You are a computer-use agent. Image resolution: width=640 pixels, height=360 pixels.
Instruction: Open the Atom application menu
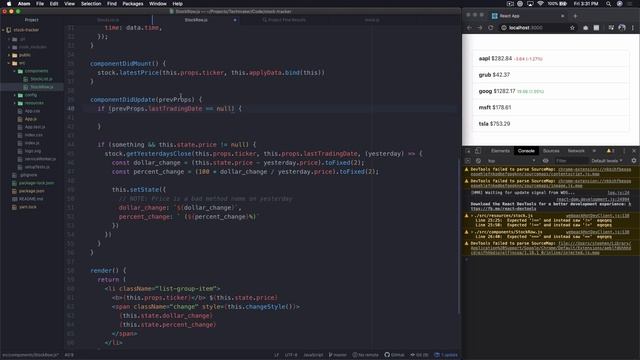(x=24, y=4)
